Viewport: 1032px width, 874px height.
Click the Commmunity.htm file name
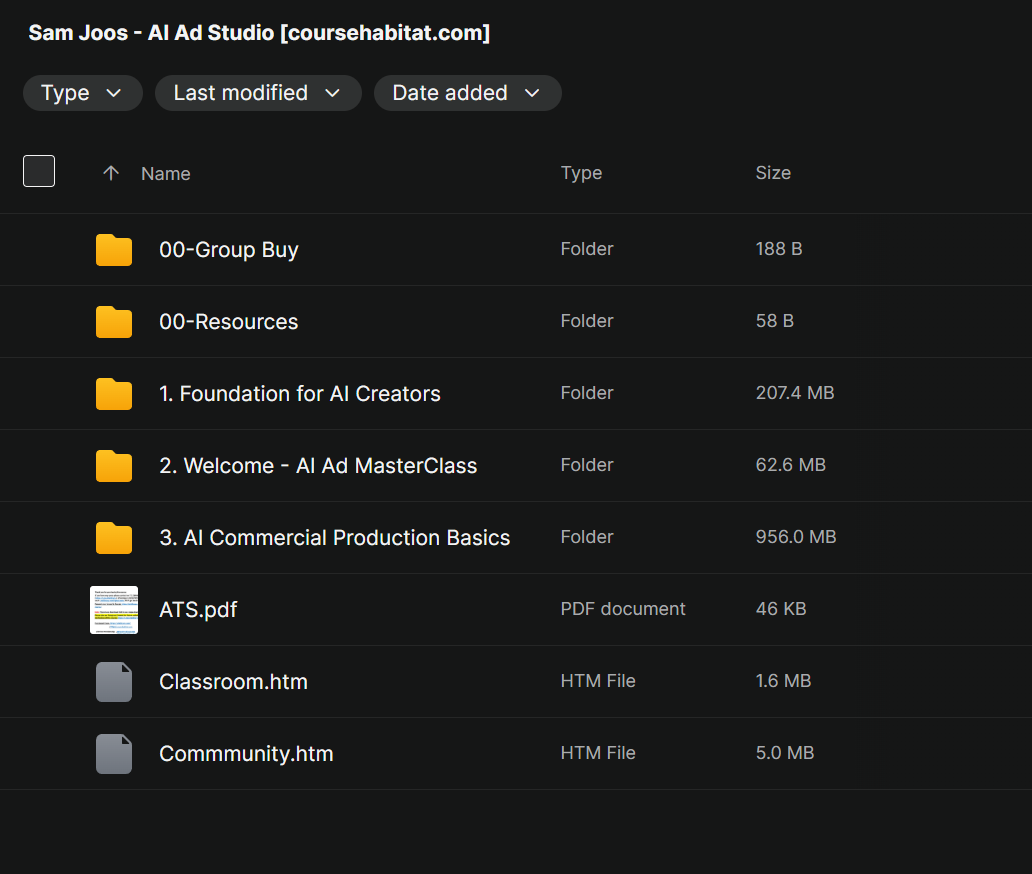pyautogui.click(x=246, y=754)
